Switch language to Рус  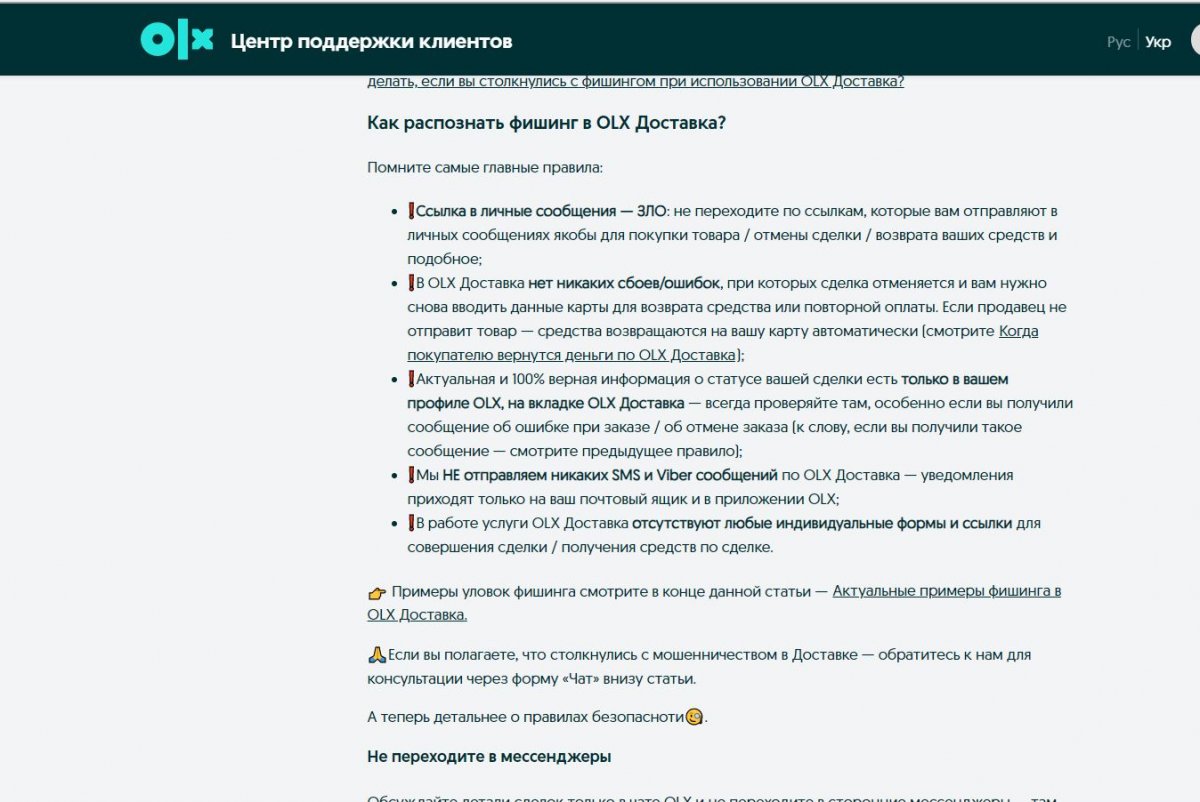(1118, 42)
